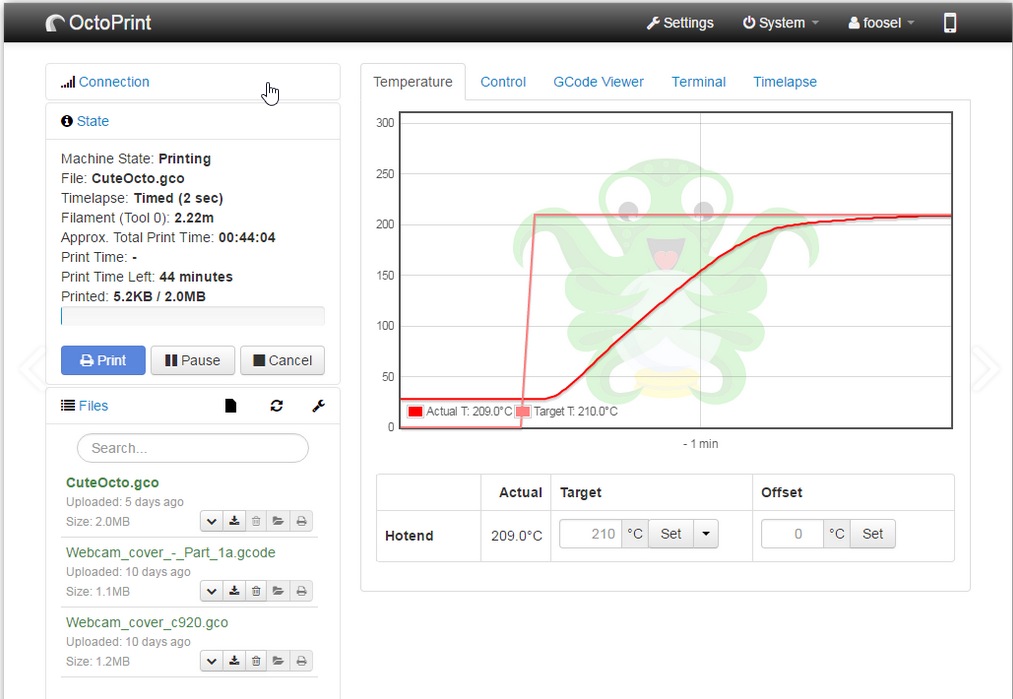Open the Files panel wrench settings

click(x=318, y=406)
